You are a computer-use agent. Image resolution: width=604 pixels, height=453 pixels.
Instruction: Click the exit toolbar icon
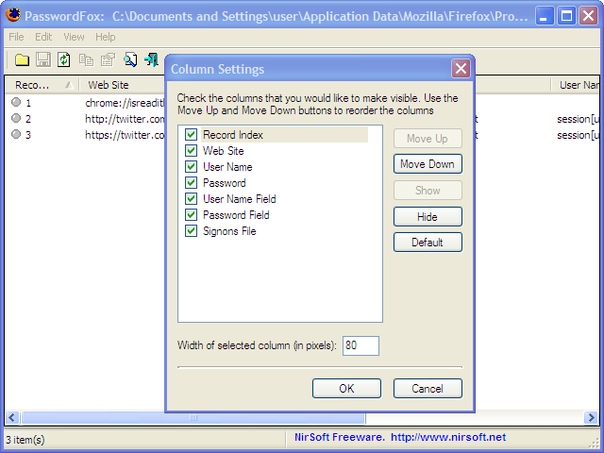[152, 60]
